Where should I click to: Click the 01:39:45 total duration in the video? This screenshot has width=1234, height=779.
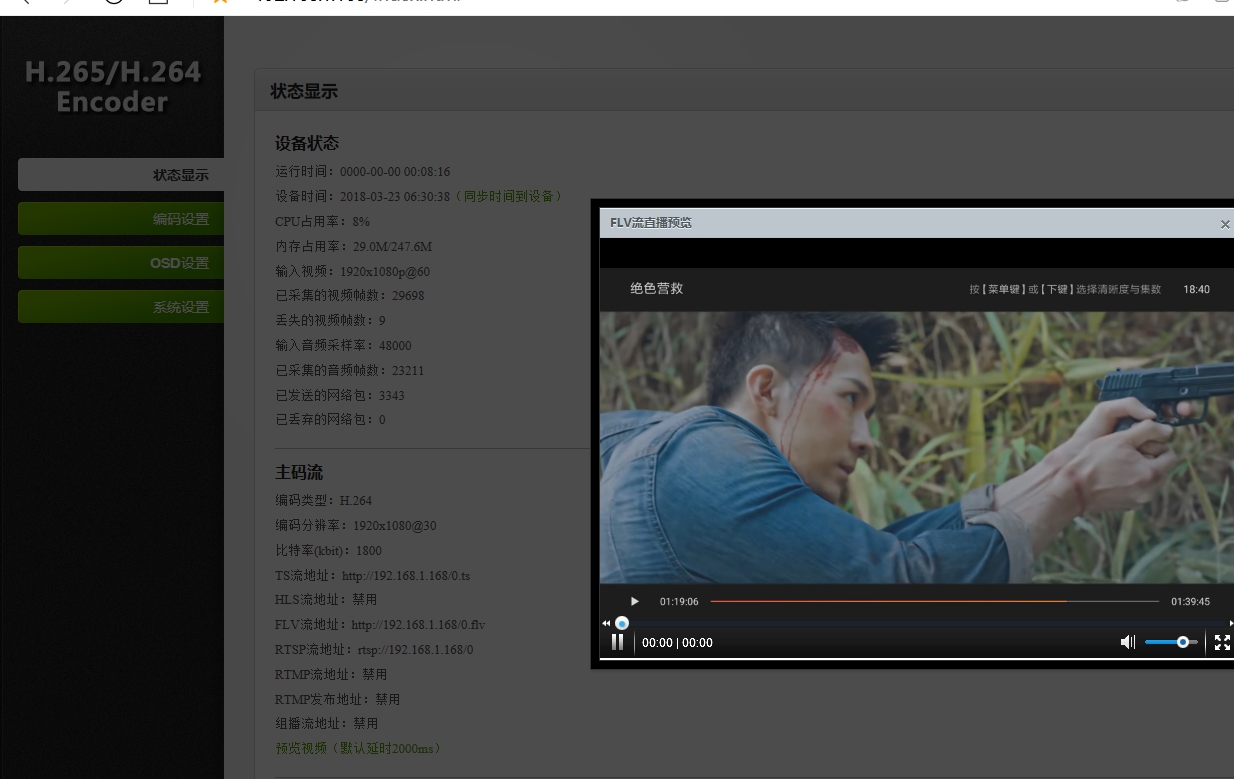pos(1190,602)
